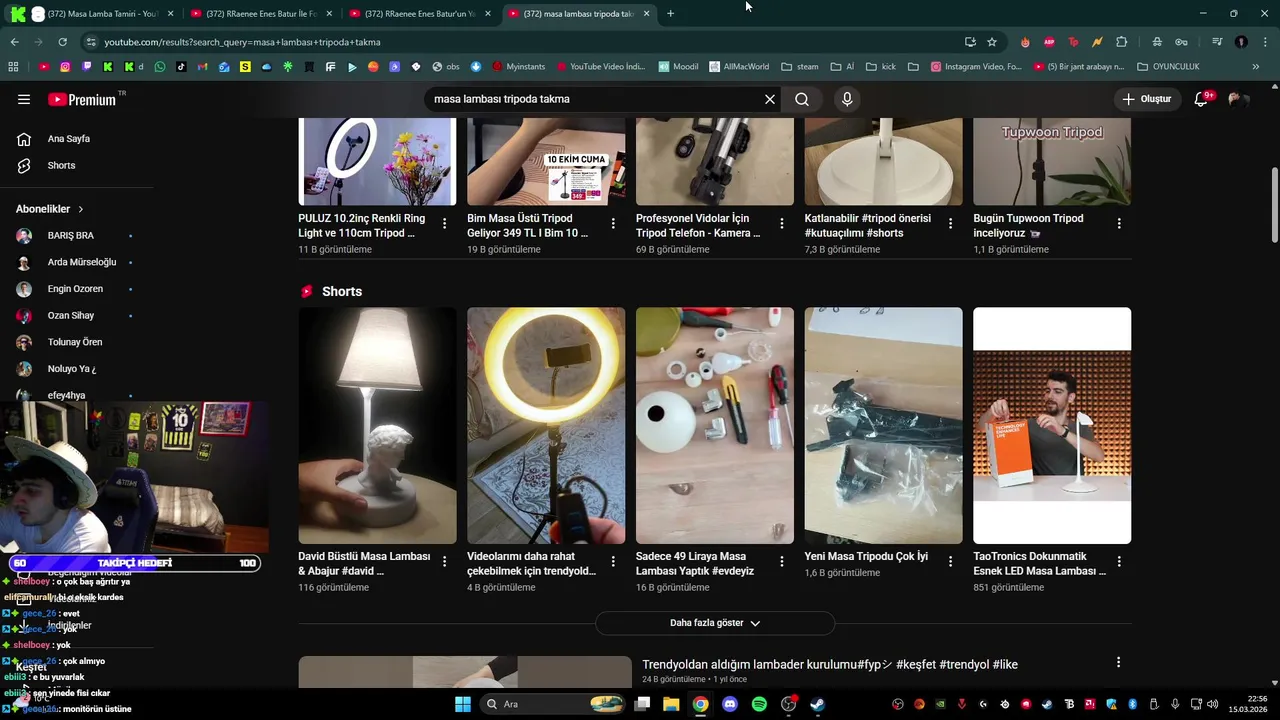Open the Myinstants bookmark
The height and width of the screenshot is (720, 1280).
518,67
